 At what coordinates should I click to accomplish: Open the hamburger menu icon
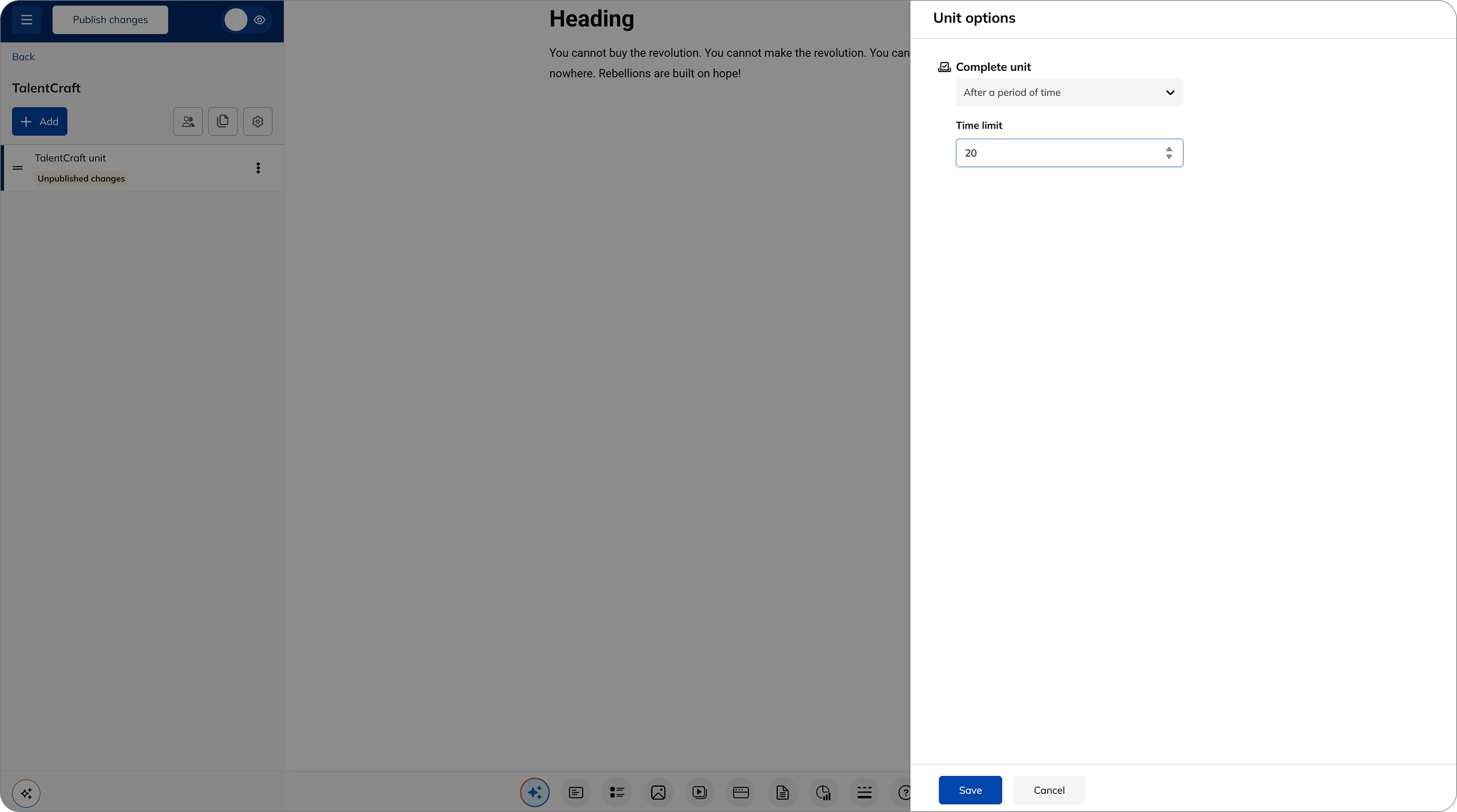click(27, 20)
